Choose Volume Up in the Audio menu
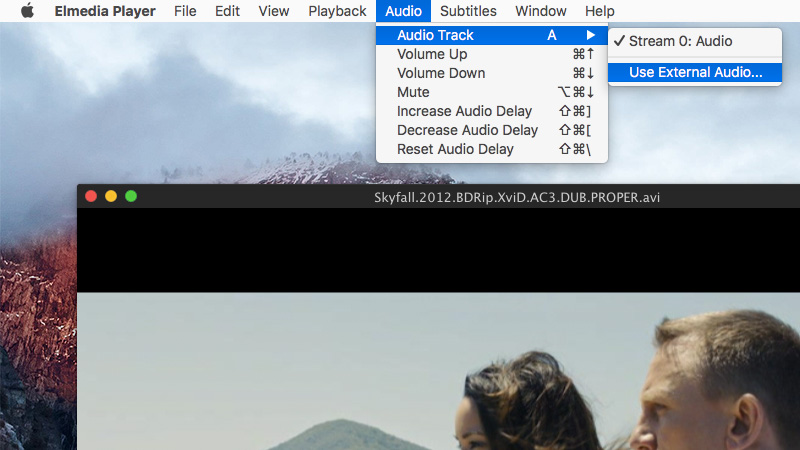The height and width of the screenshot is (450, 800). point(492,54)
